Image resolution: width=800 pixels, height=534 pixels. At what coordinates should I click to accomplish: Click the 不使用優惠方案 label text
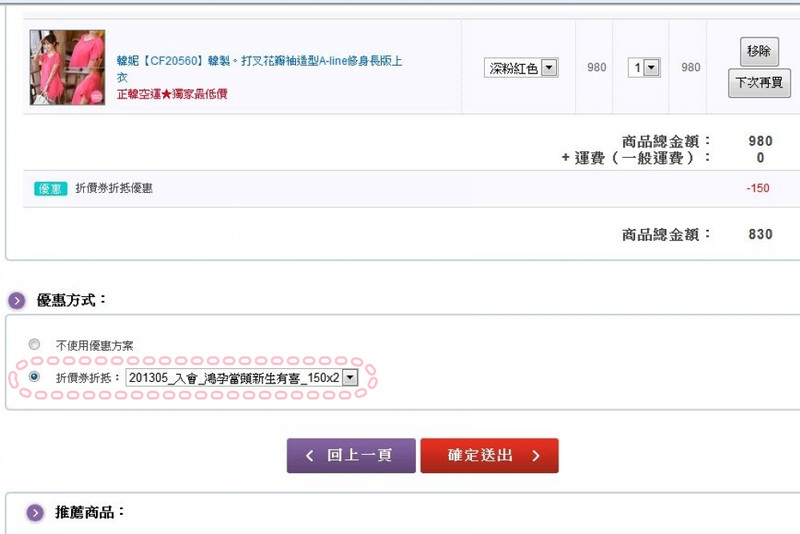(x=94, y=346)
